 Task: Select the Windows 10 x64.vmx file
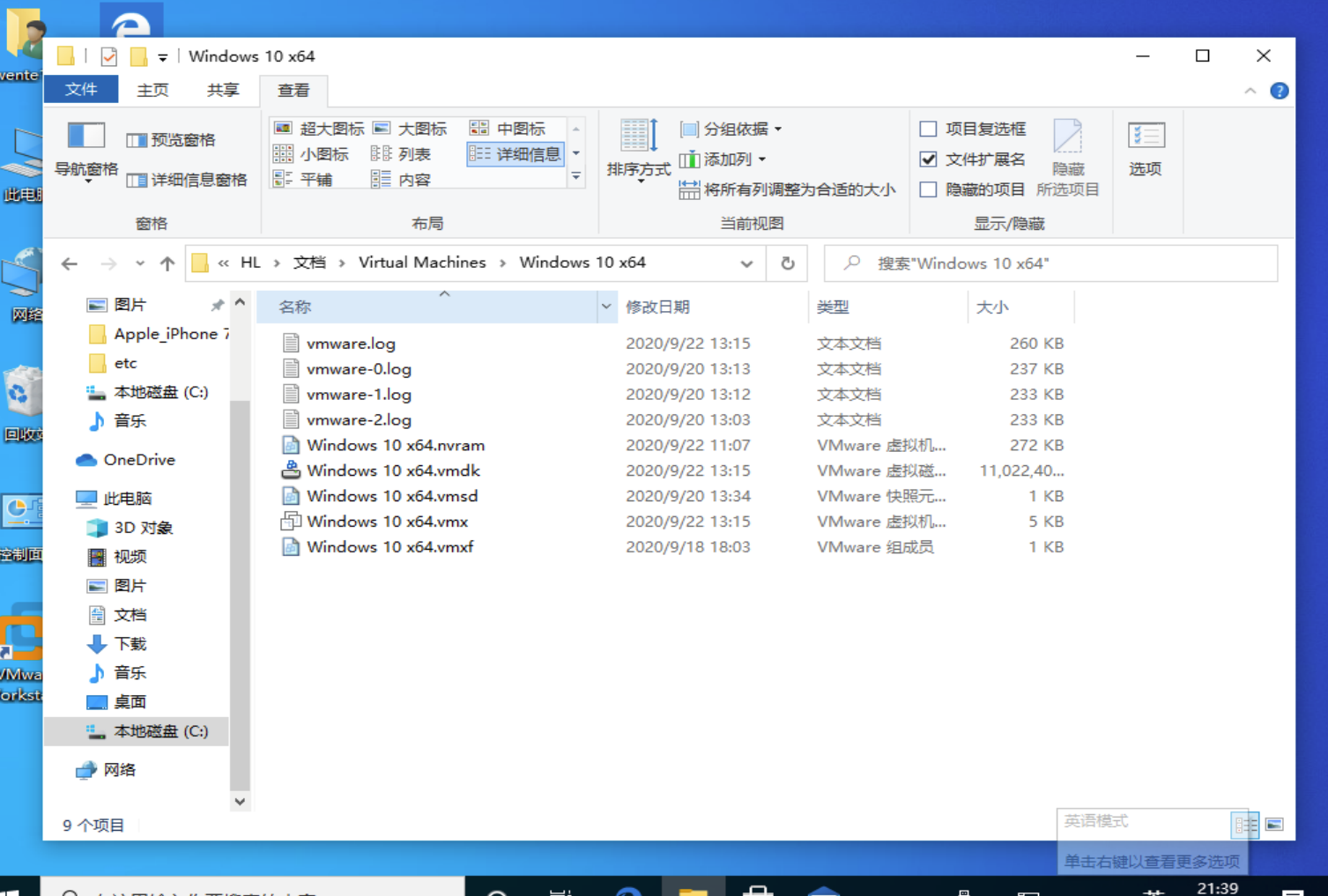(387, 522)
